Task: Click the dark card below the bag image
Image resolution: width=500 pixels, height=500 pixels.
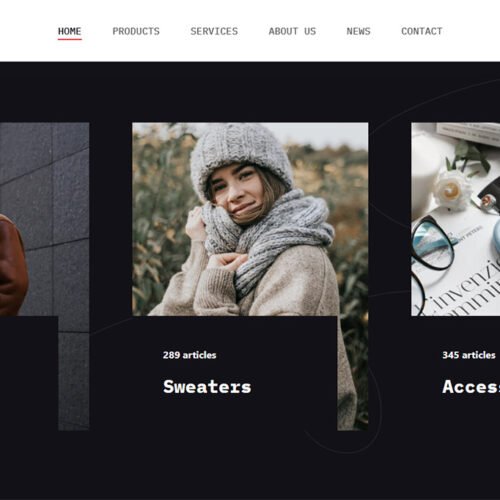Action: (x=29, y=373)
